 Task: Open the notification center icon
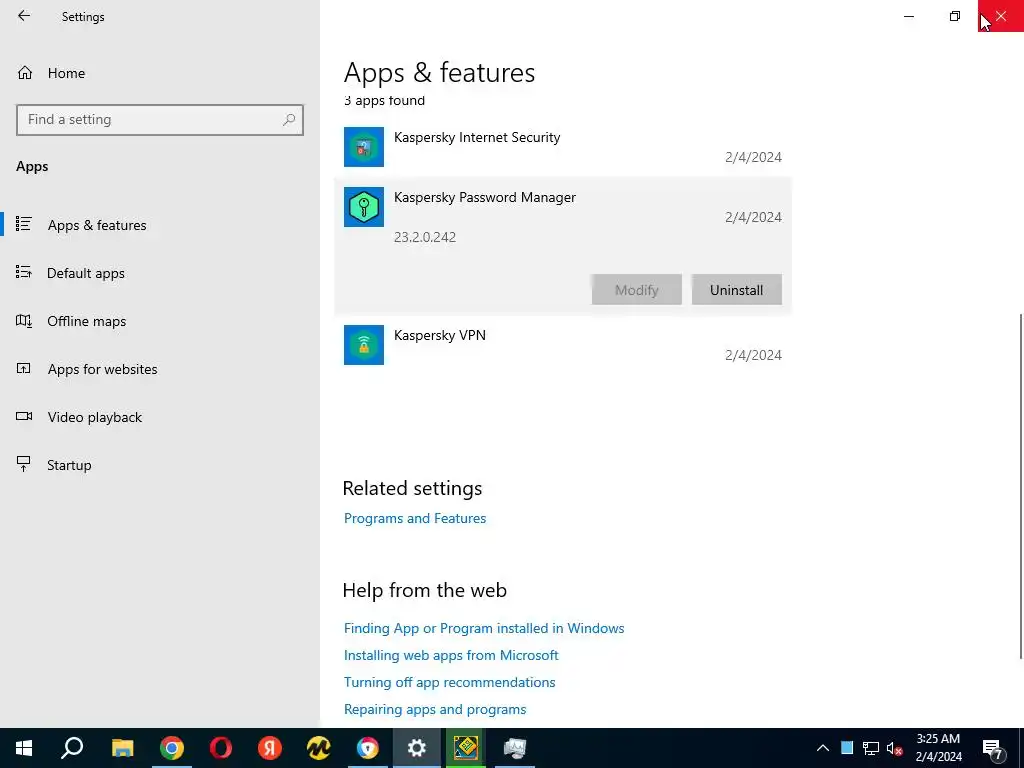(x=993, y=748)
